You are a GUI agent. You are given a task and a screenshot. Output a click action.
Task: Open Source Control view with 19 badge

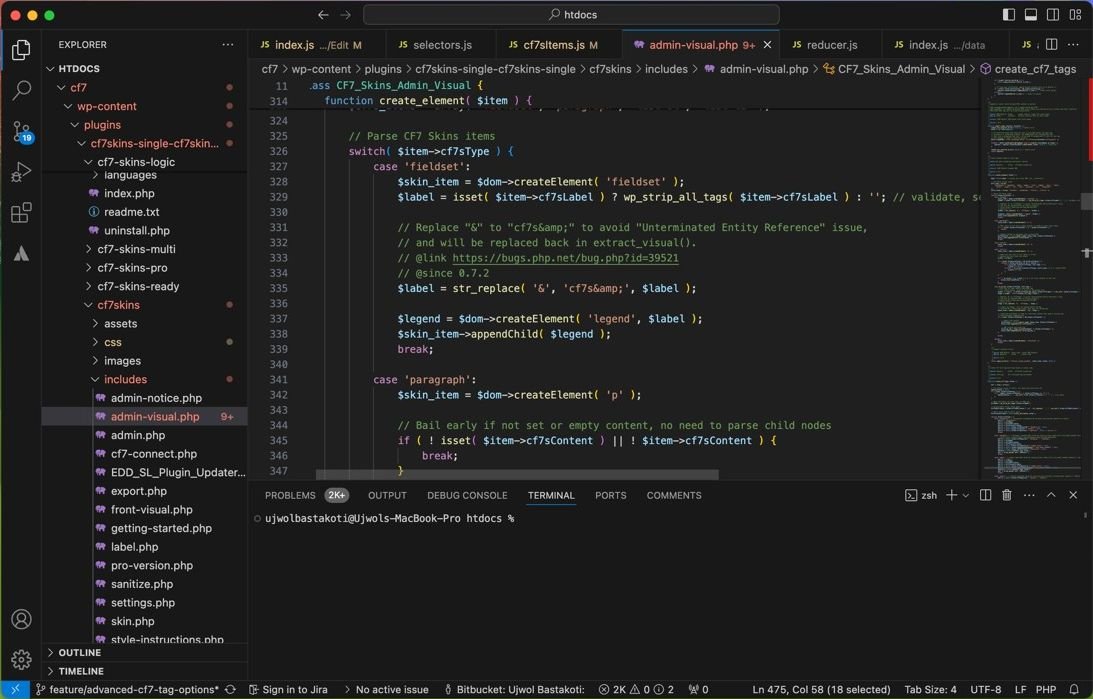pos(21,131)
